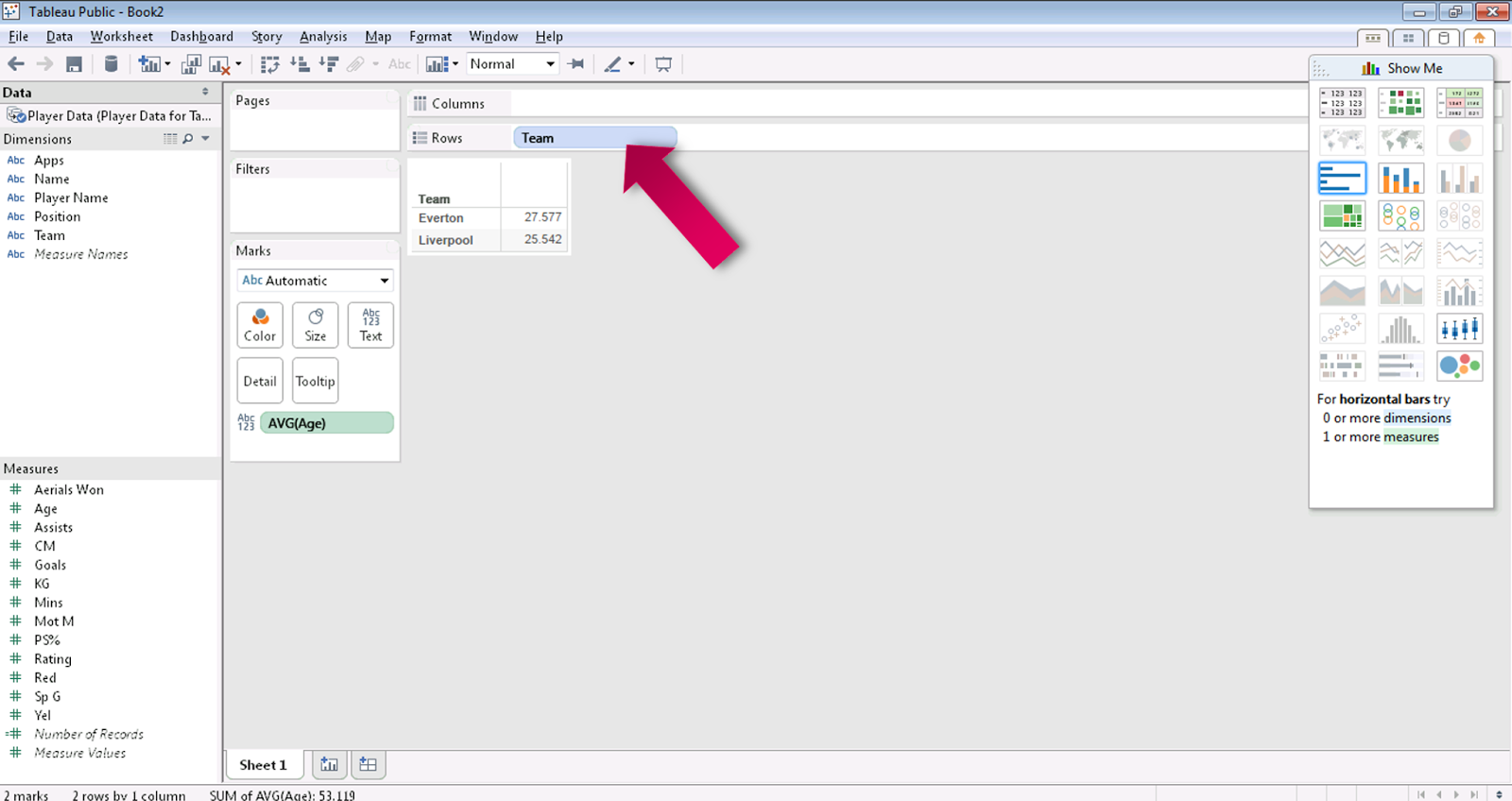Open the Analysis menu
The image size is (1512, 801).
coord(323,36)
